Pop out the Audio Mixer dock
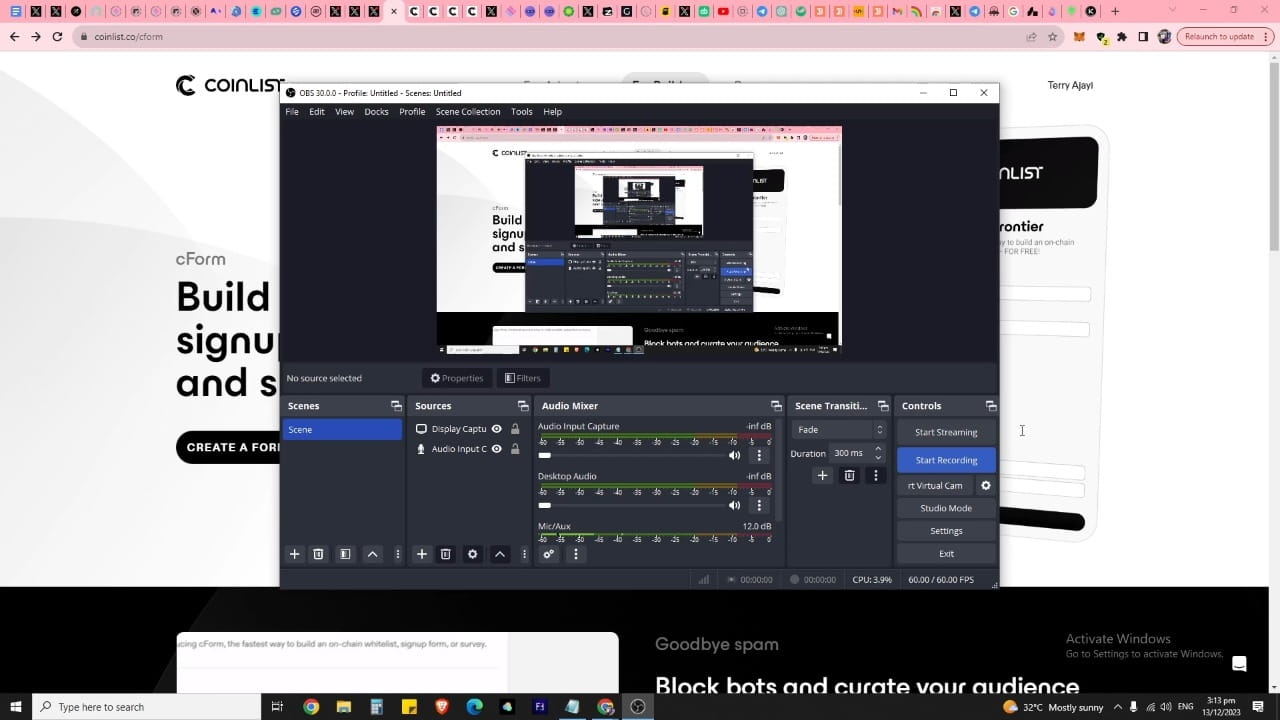 [x=776, y=406]
